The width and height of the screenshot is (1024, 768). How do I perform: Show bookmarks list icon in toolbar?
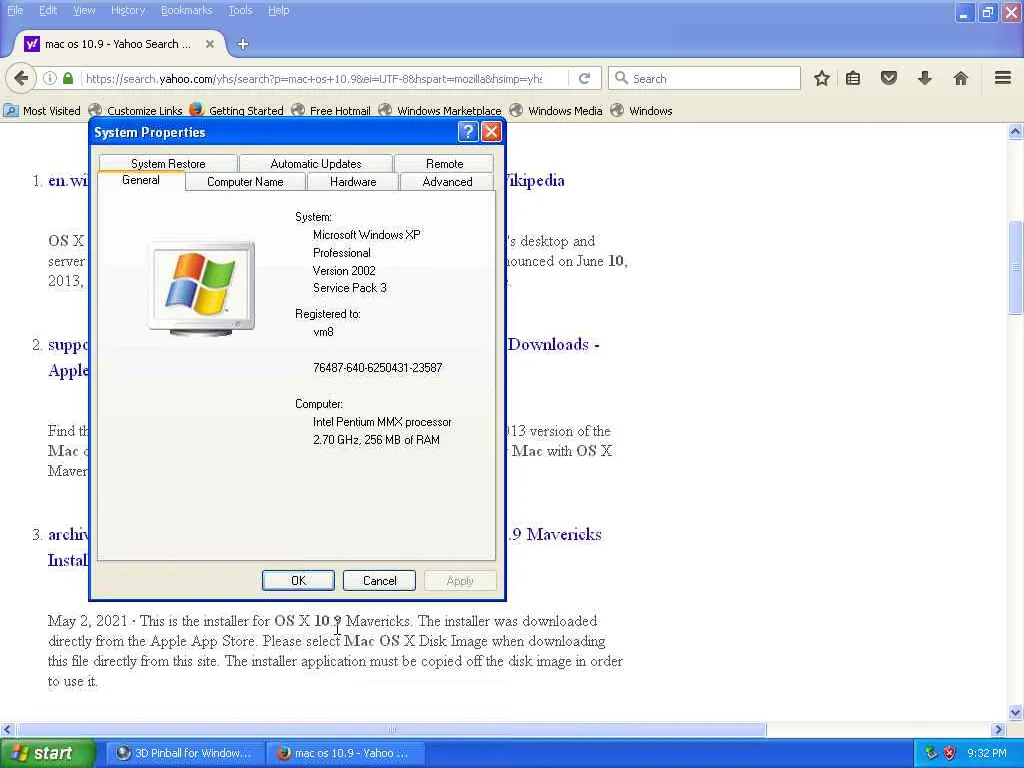coord(853,78)
